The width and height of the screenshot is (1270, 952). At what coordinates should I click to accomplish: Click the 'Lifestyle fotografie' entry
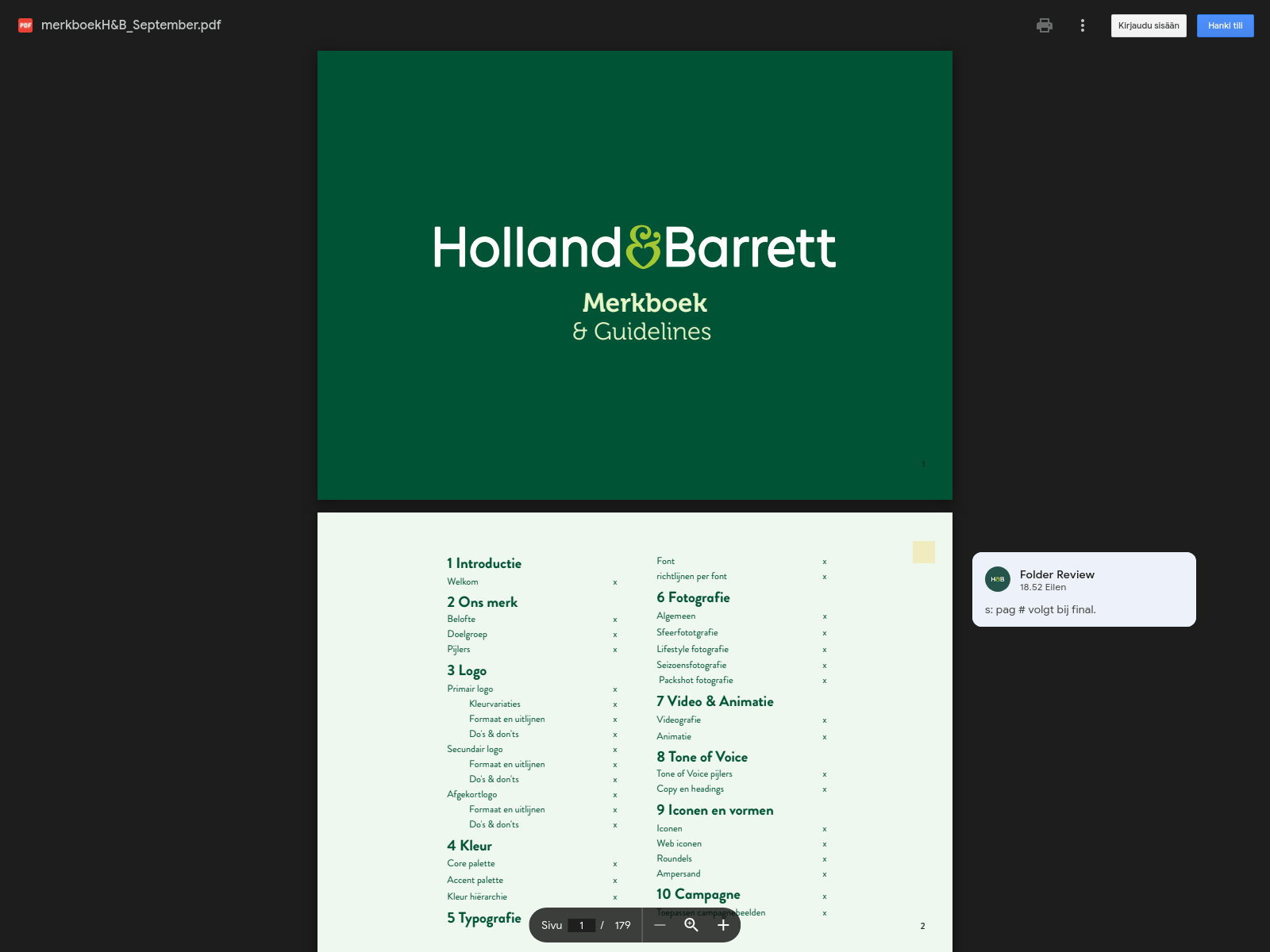click(692, 649)
